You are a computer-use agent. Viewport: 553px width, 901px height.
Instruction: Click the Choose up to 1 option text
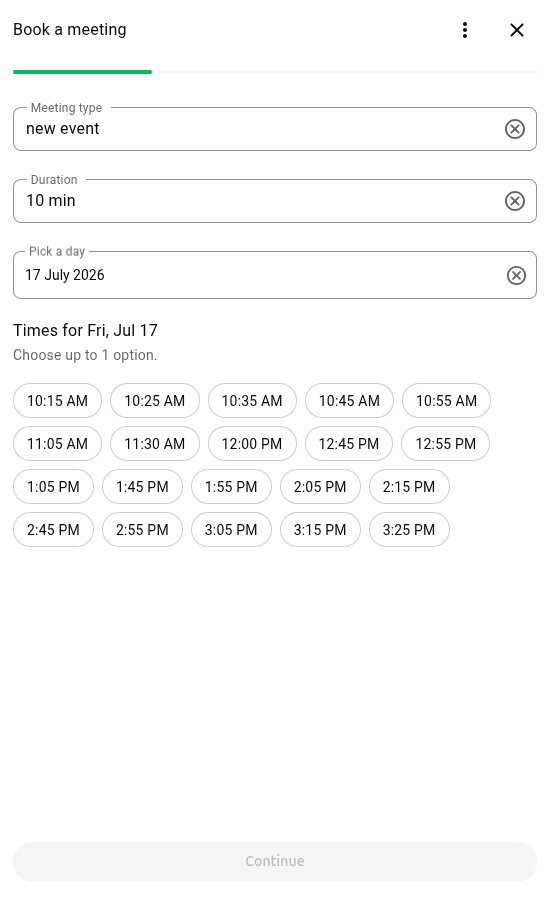point(85,355)
